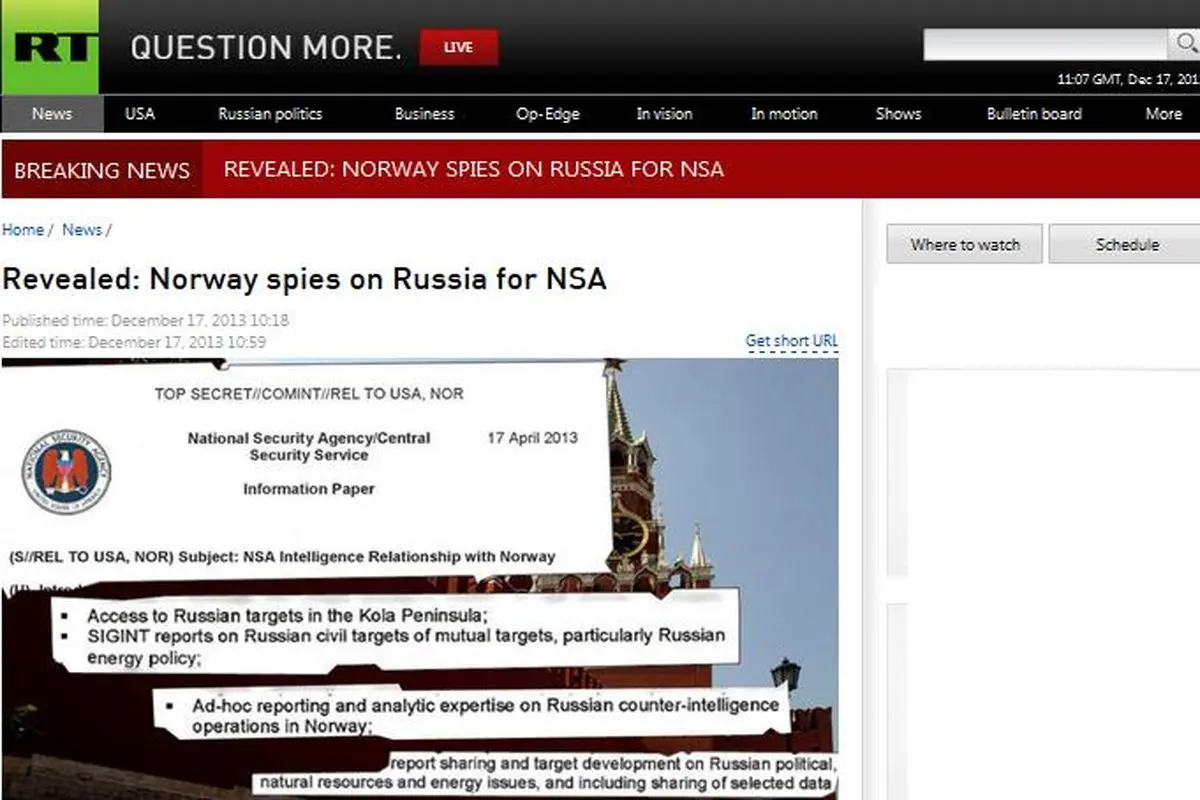
Task: Go to Shows page
Action: tap(898, 114)
